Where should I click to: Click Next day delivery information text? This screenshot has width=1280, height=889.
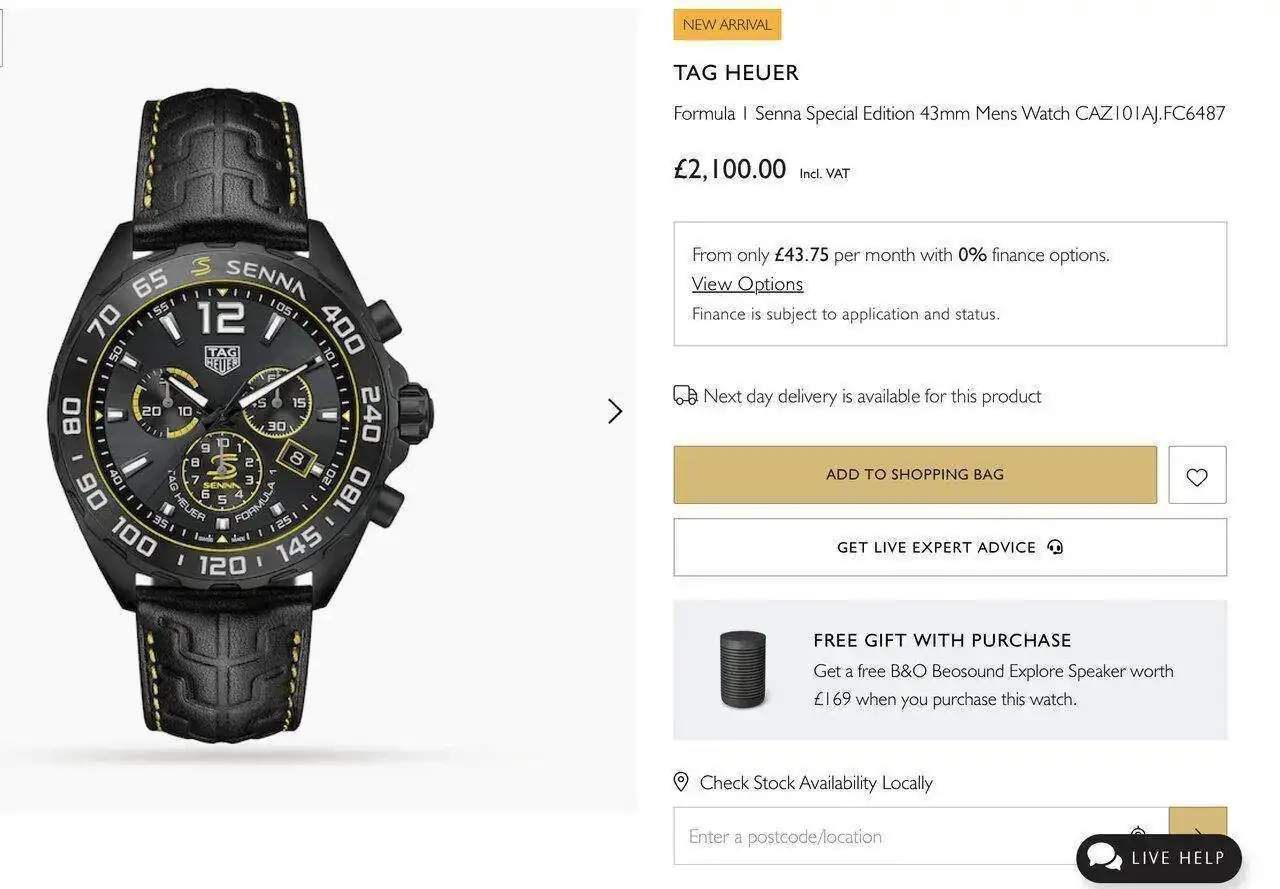coord(872,396)
